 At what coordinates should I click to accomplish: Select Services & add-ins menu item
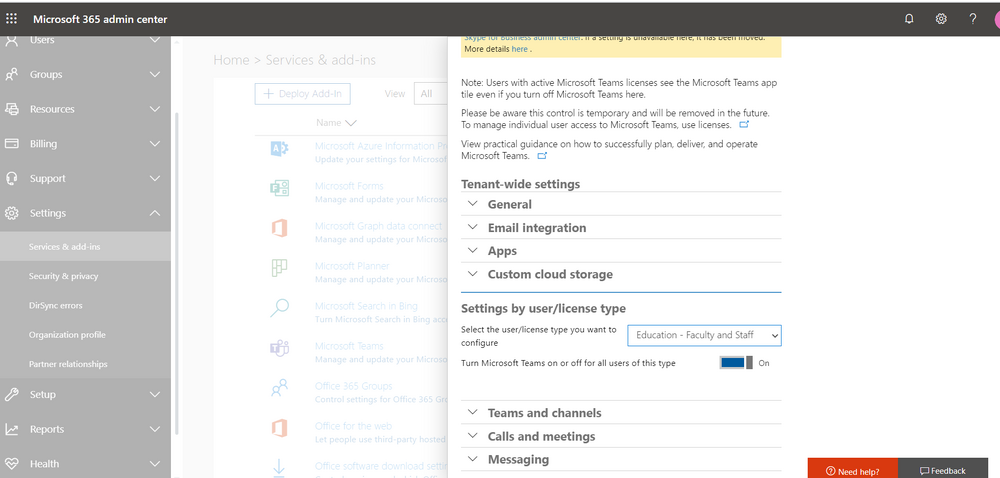[85, 247]
